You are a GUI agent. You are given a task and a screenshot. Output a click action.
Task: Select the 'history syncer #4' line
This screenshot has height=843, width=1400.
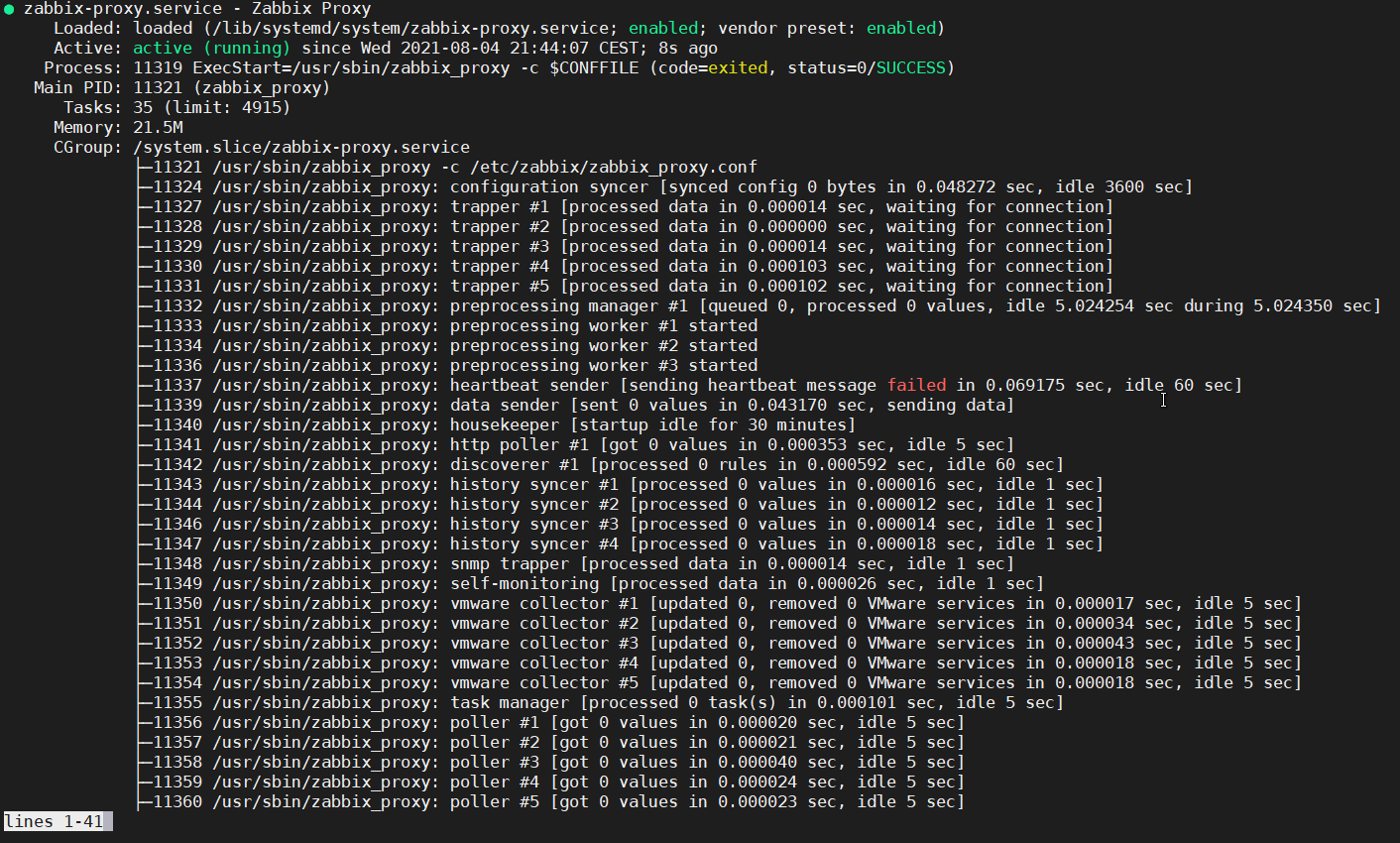621,544
